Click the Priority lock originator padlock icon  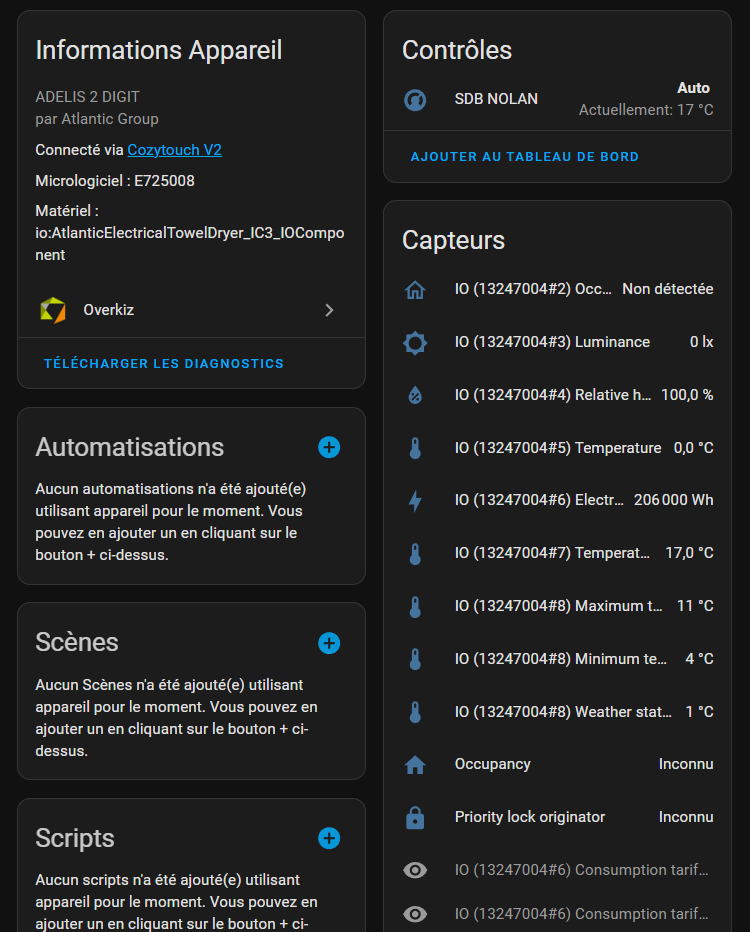(x=415, y=817)
